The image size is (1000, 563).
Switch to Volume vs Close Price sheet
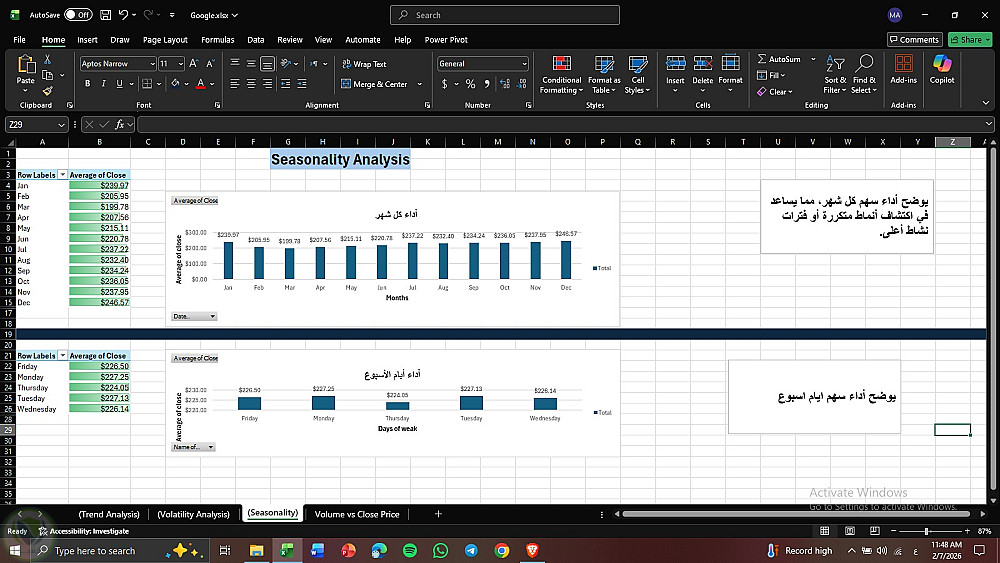coord(357,514)
